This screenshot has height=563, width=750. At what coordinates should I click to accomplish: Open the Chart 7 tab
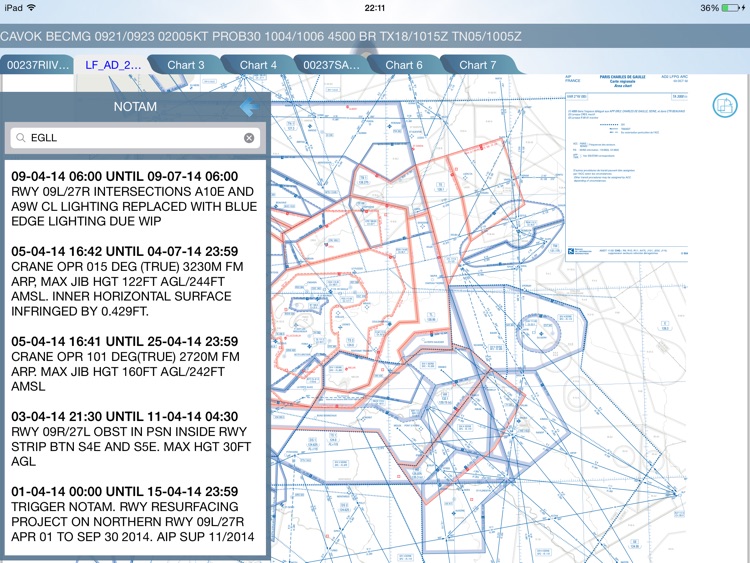477,65
